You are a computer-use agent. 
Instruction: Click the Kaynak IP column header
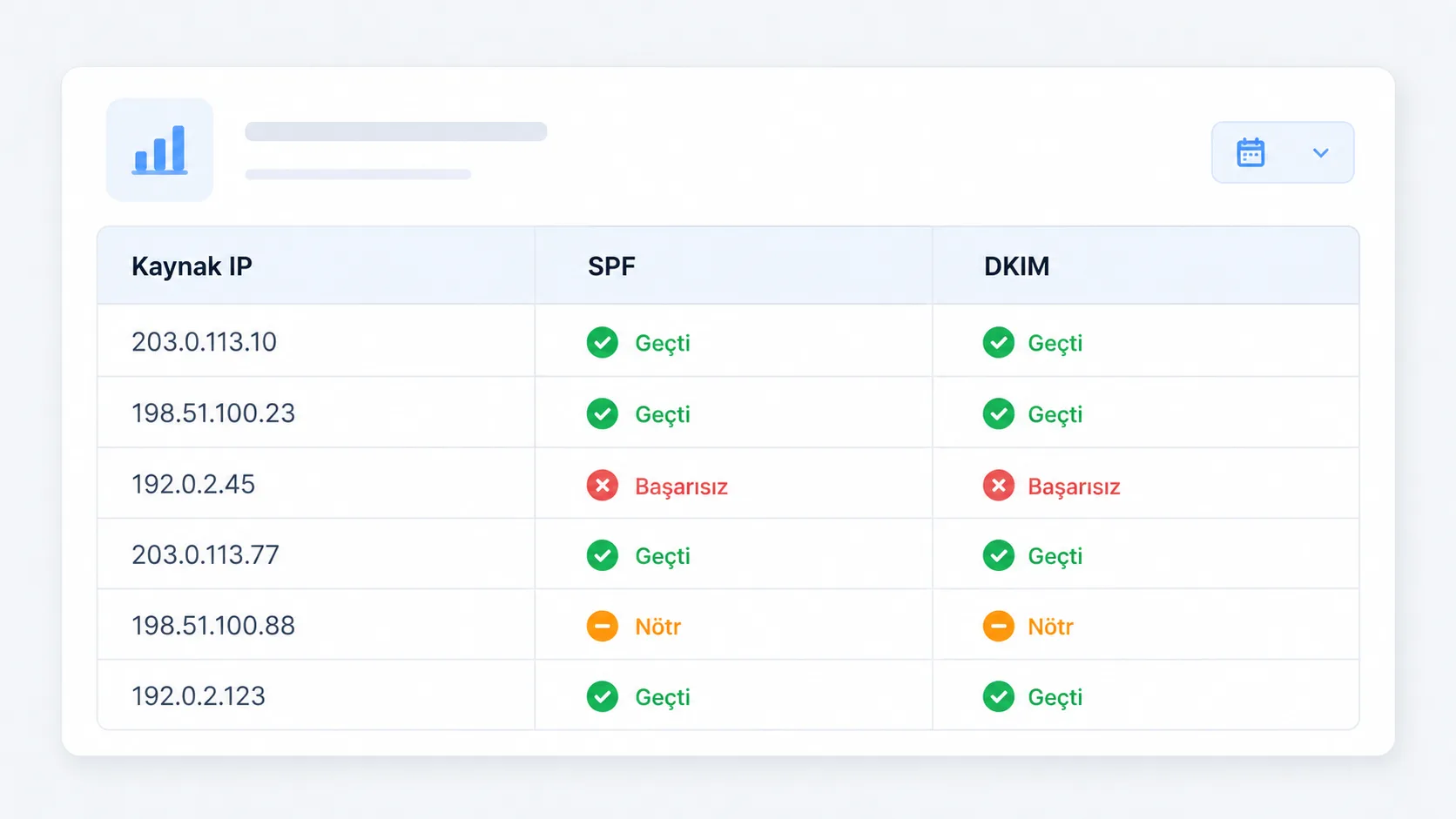coord(192,266)
